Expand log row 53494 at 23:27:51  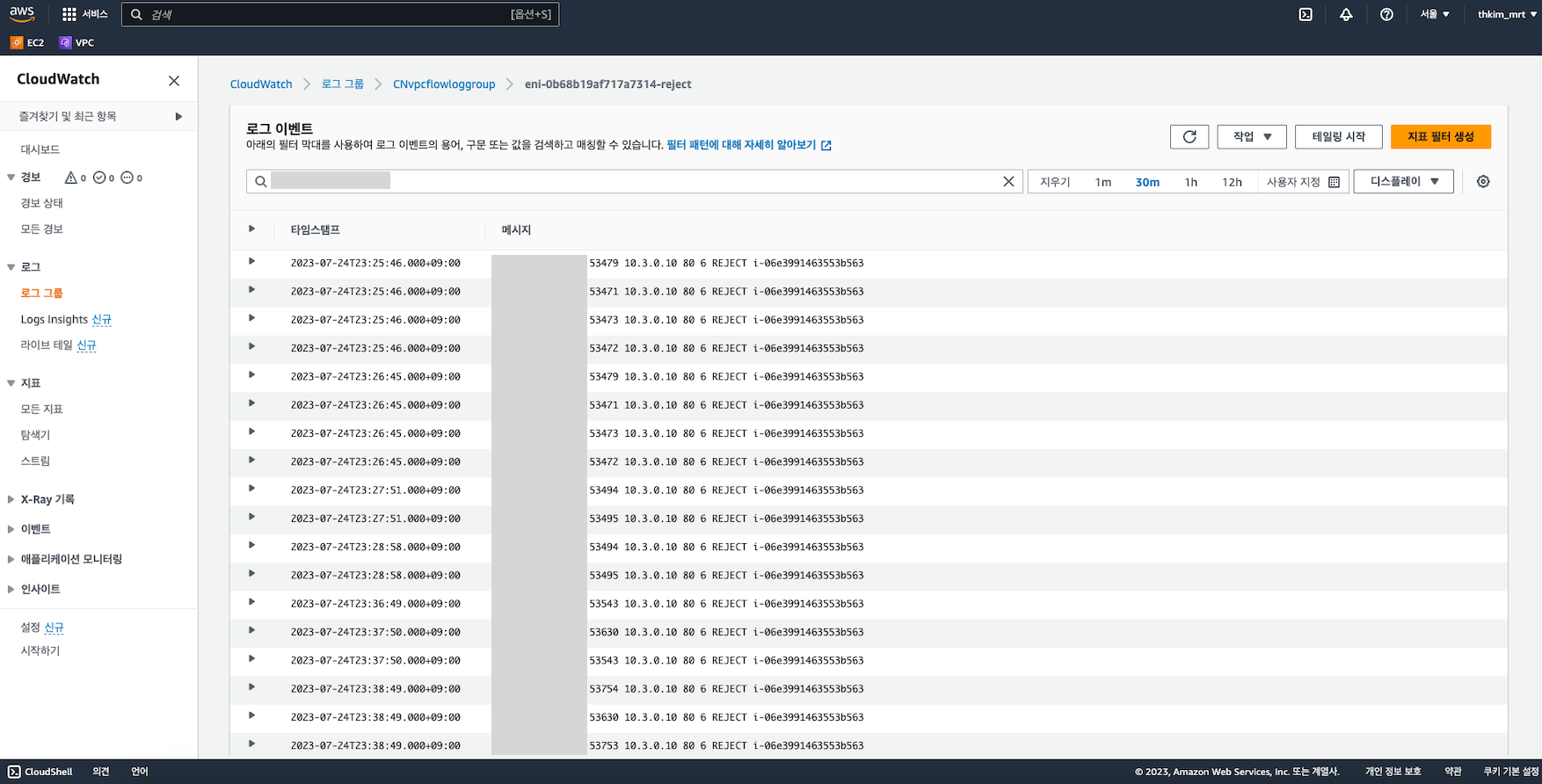coord(251,488)
